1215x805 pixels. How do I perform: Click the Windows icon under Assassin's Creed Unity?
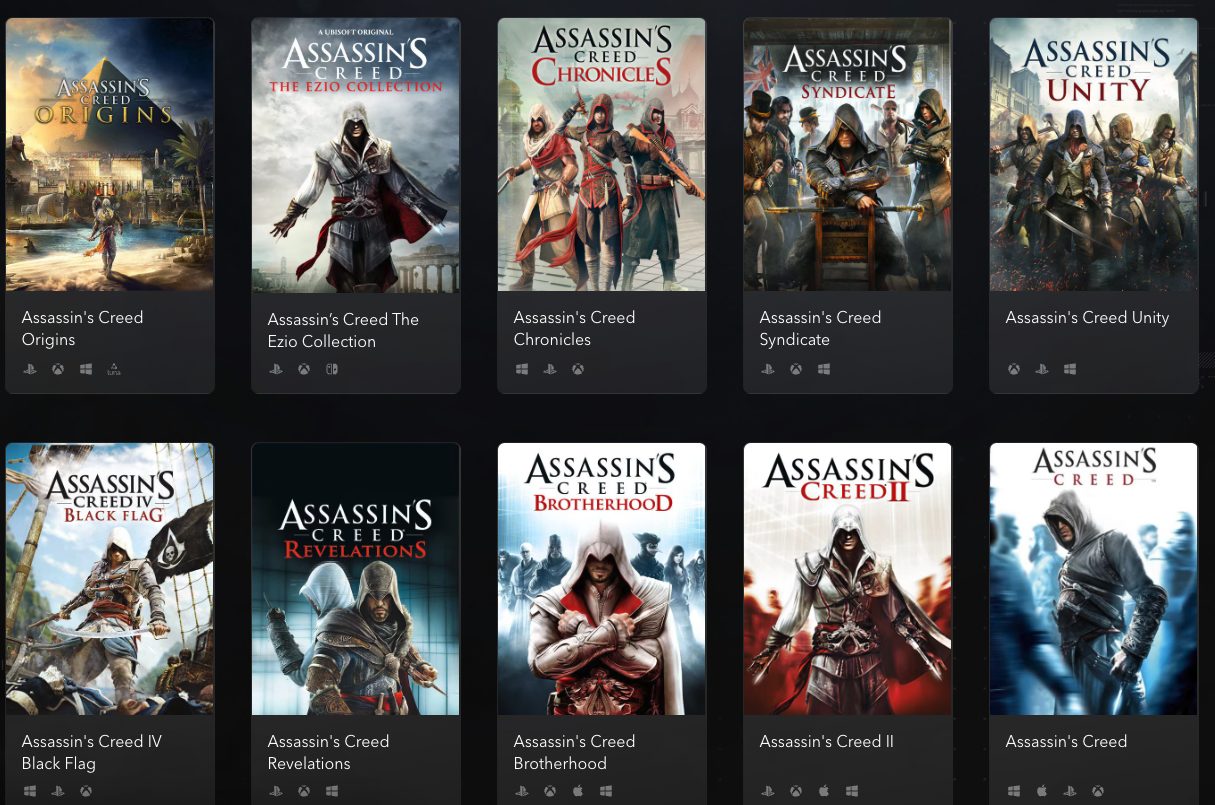(x=1070, y=370)
